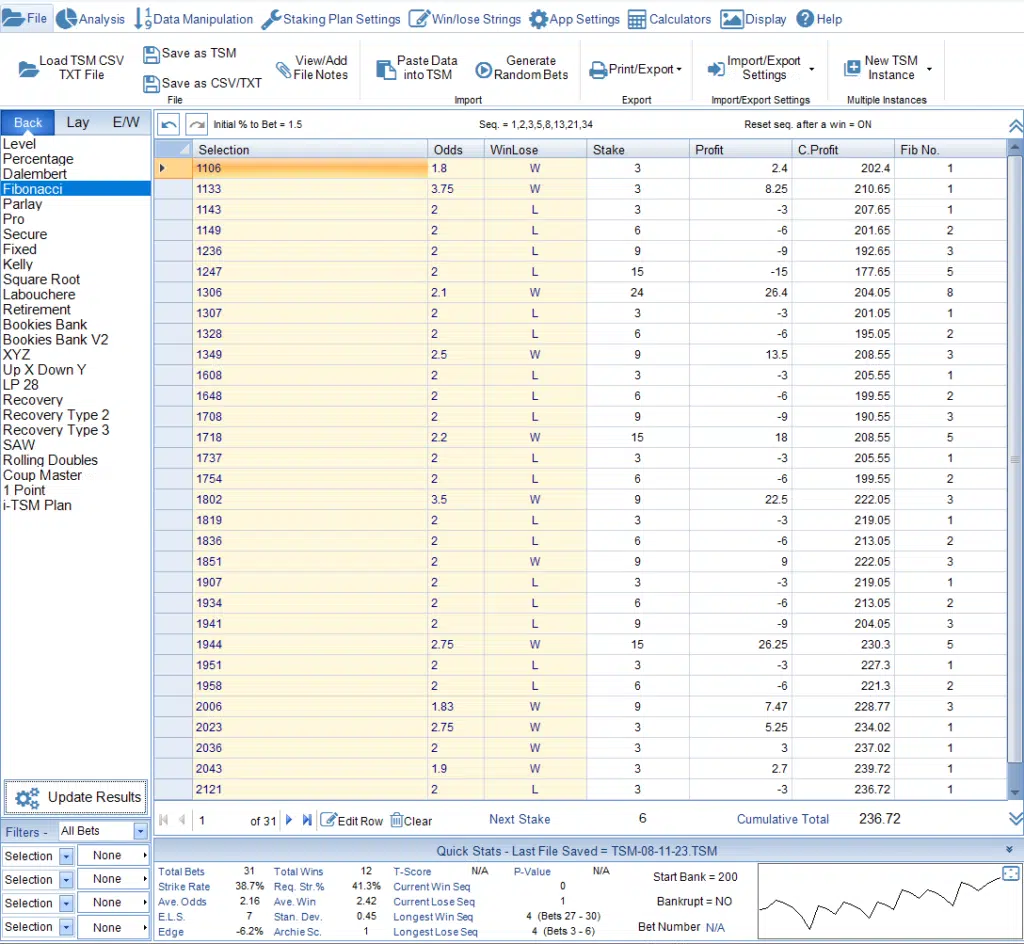Image resolution: width=1024 pixels, height=944 pixels.
Task: Click the Selection column header
Action: [x=310, y=149]
